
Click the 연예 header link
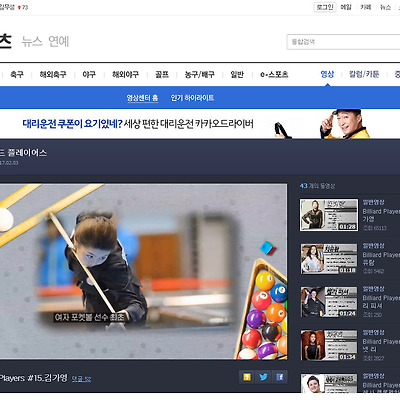tap(59, 41)
